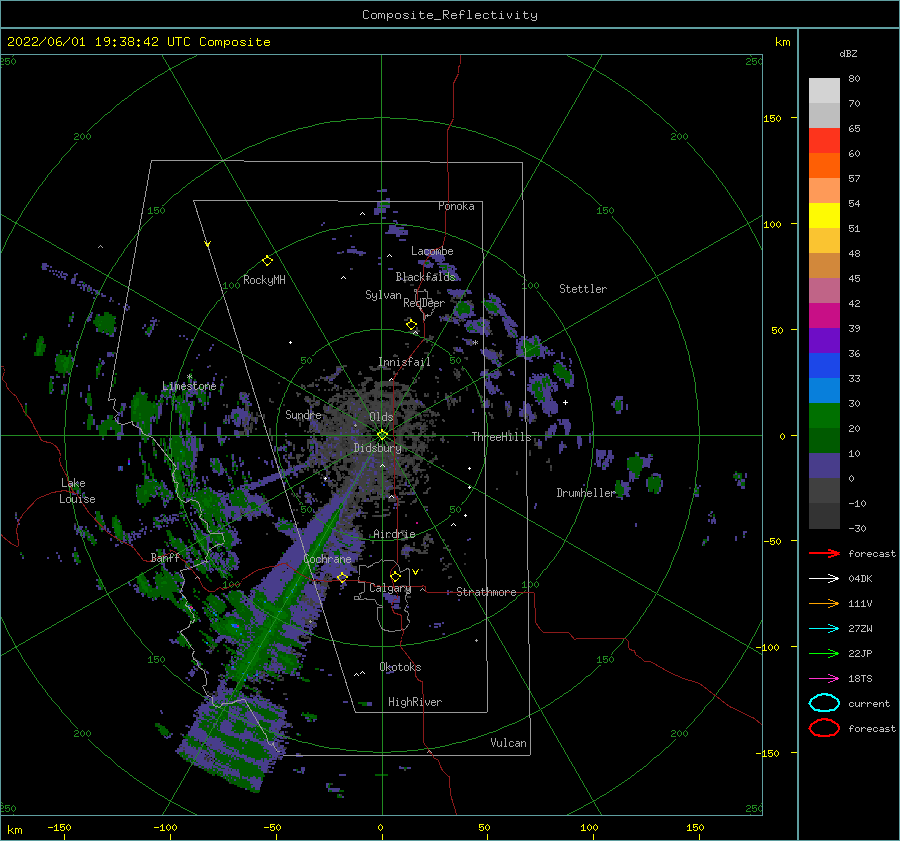Viewport: 900px width, 841px height.
Task: Click the dBZ scale heading
Action: (848, 53)
